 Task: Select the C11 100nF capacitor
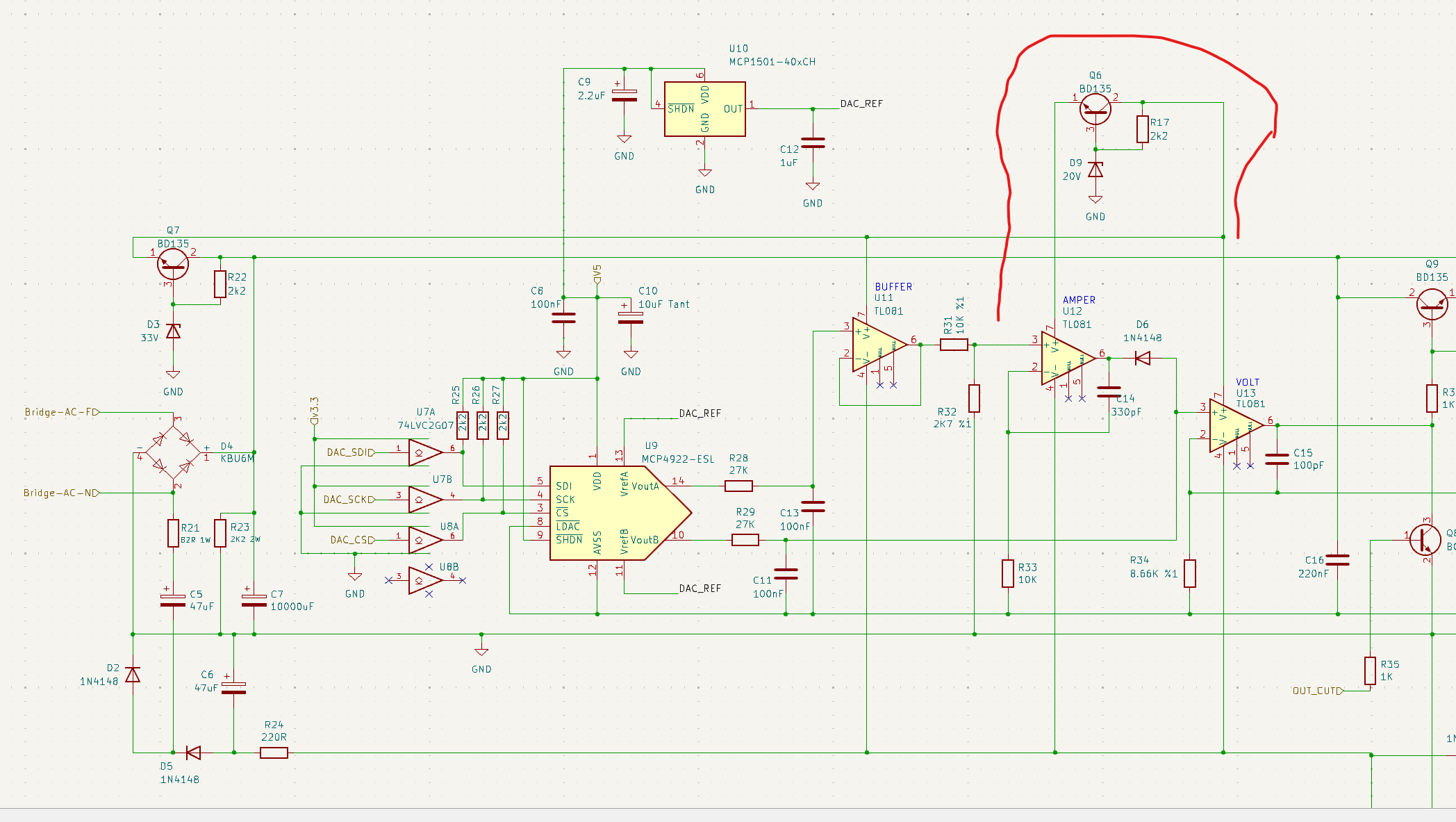point(786,573)
